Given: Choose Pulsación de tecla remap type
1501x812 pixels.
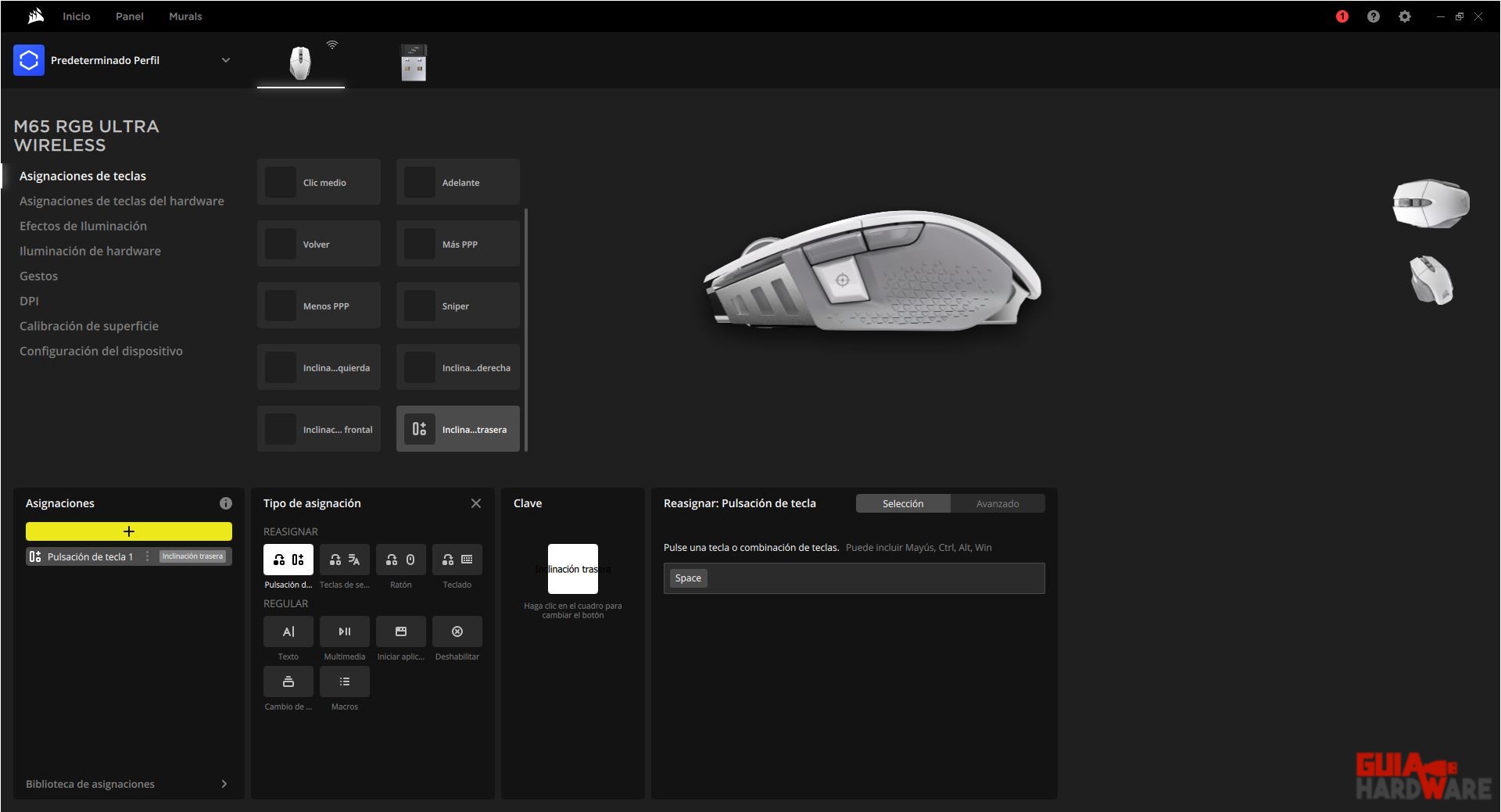Looking at the screenshot, I should pyautogui.click(x=288, y=560).
